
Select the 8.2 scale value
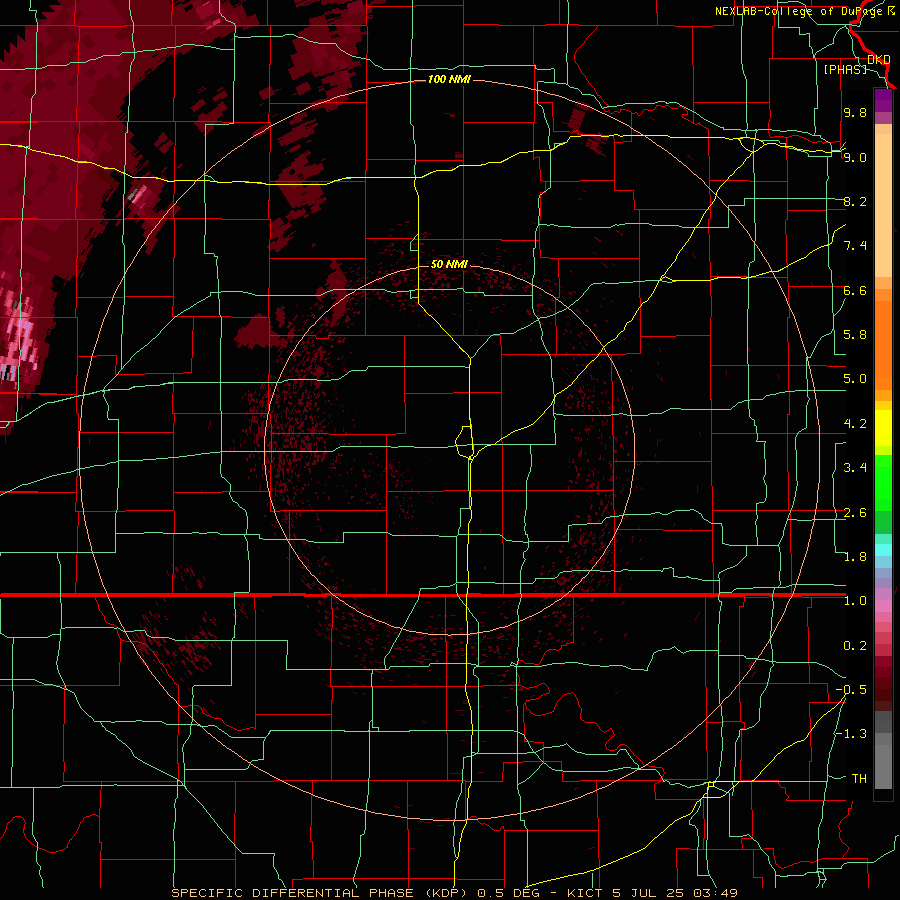(x=855, y=201)
